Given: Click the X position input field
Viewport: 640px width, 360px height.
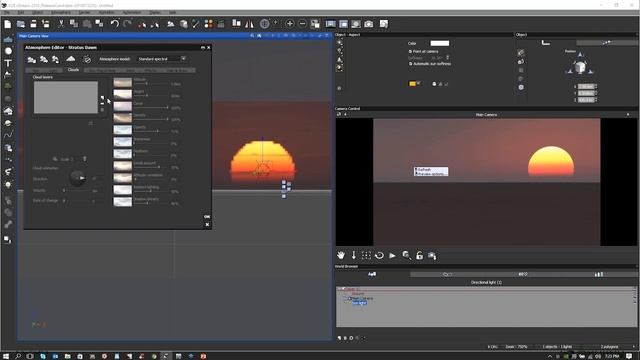Looking at the screenshot, I should 587,87.
